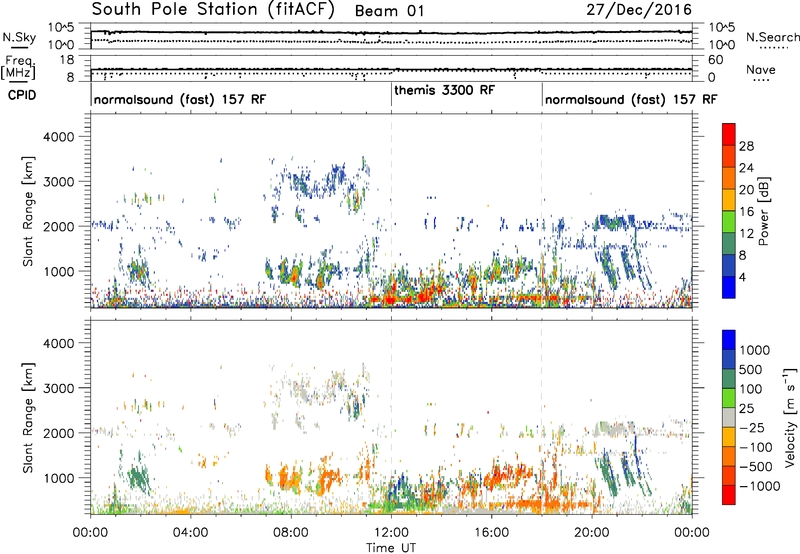Image resolution: width=800 pixels, height=554 pixels.
Task: Click the 1000 range tick in power panel
Action: [x=58, y=271]
